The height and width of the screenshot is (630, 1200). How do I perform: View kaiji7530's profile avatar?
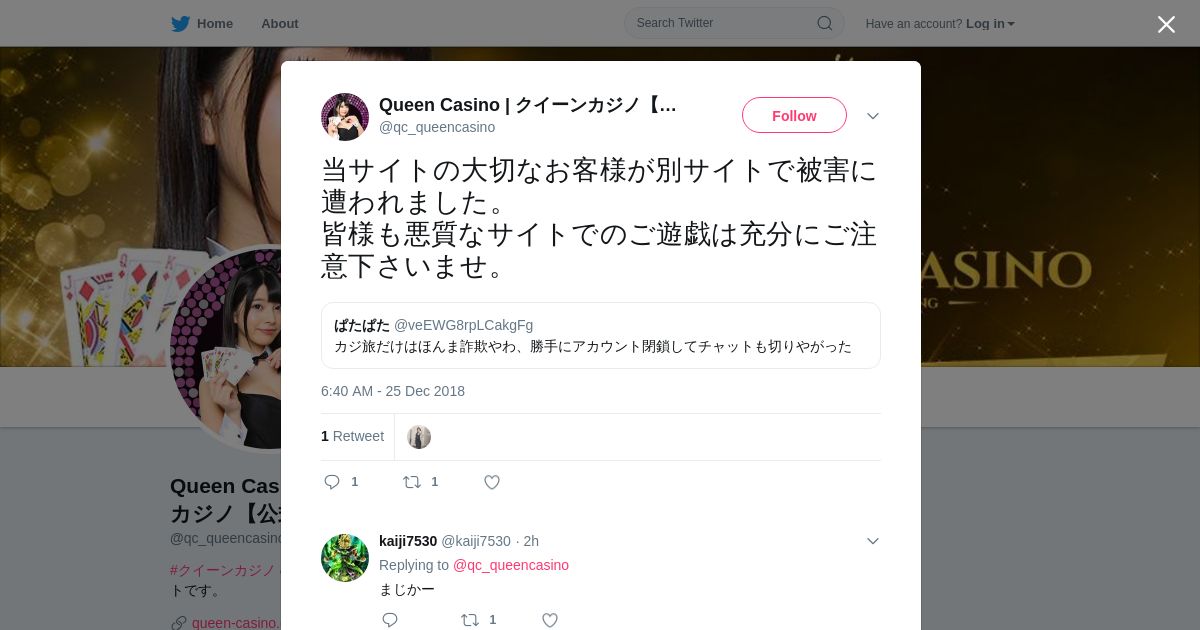345,558
